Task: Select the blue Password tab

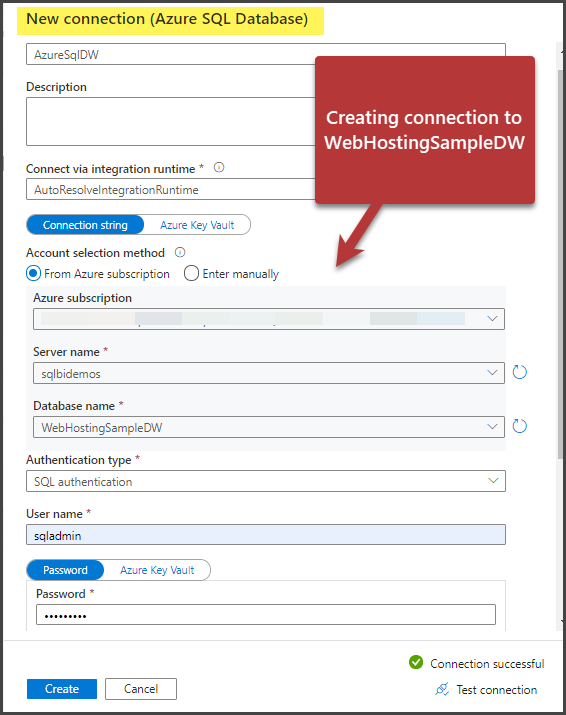Action: [65, 570]
